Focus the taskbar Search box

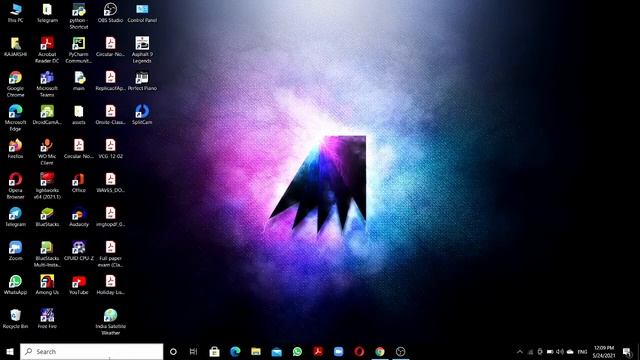pyautogui.click(x=91, y=351)
